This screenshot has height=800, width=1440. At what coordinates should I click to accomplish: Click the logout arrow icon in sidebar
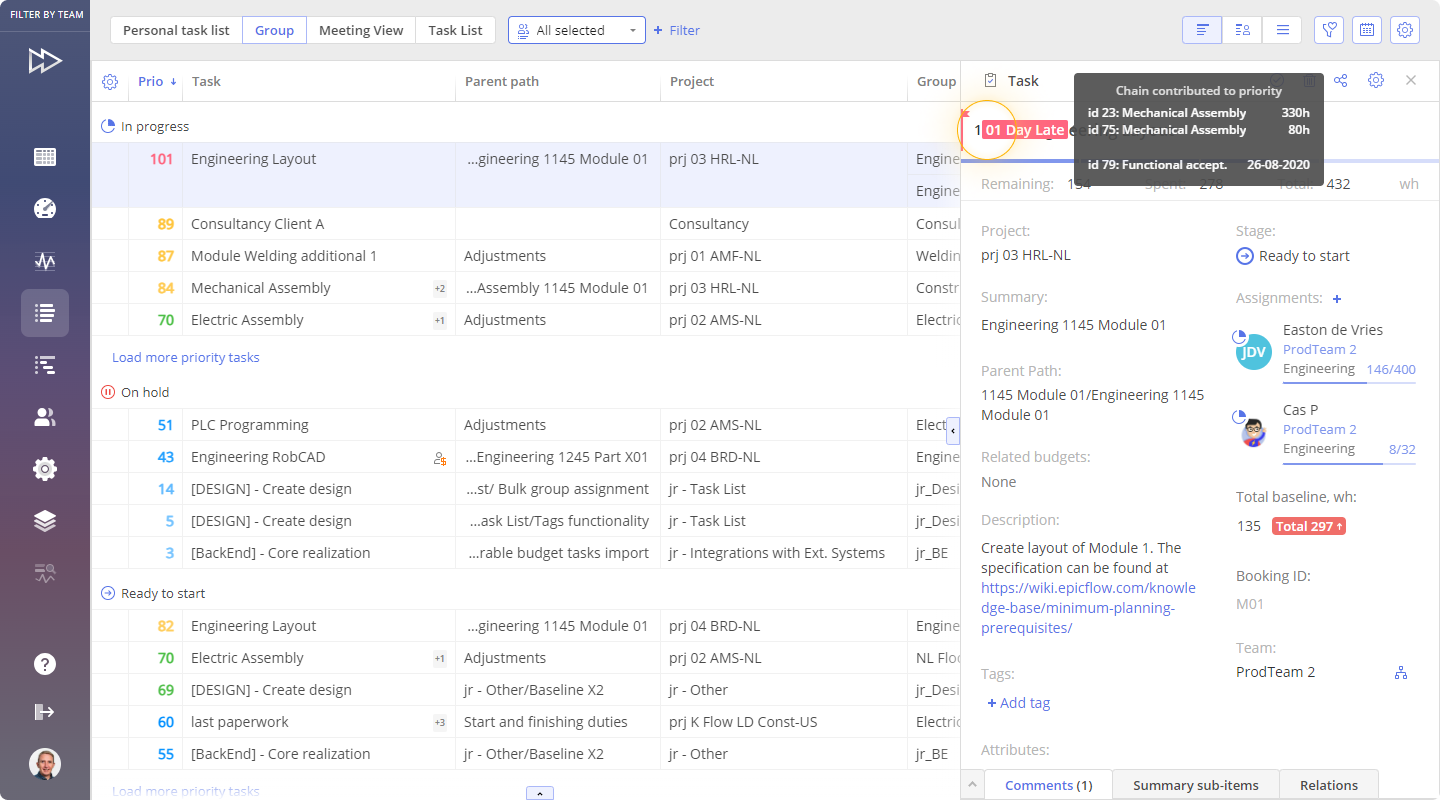45,712
